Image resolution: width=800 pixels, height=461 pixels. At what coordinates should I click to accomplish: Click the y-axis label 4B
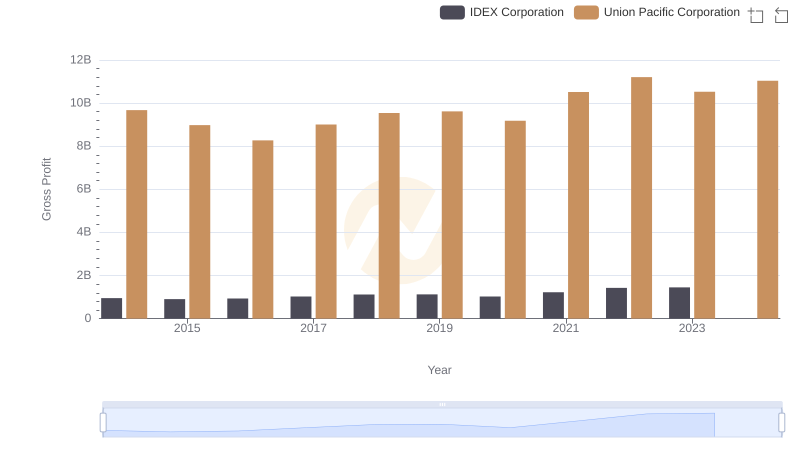(x=84, y=232)
